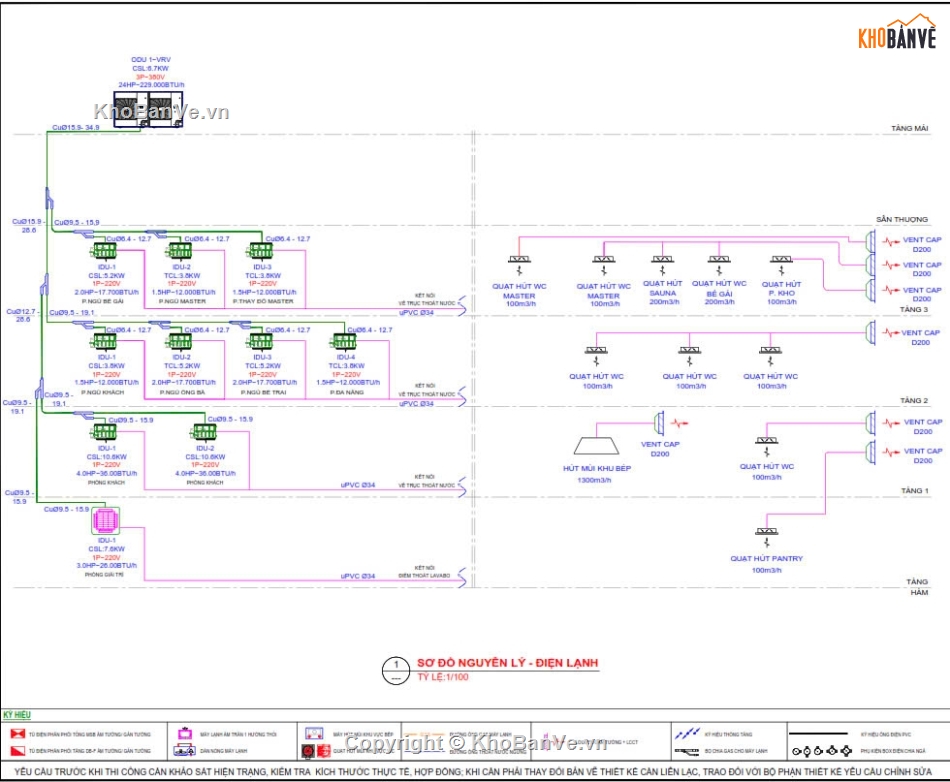Click the drain arrow at ĐIỂM THOÁT LAVABO
Screen dimensions: 950x782
(x=462, y=577)
